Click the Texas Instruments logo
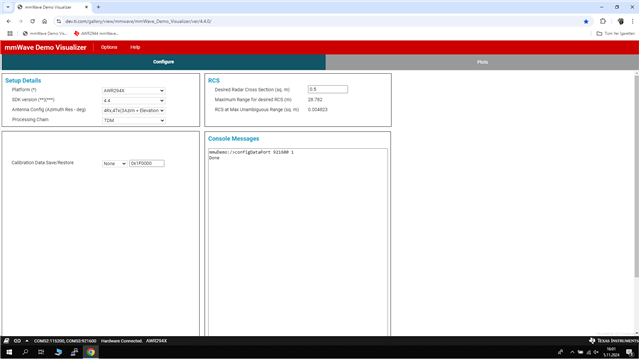This screenshot has height=361, width=640. pos(613,341)
